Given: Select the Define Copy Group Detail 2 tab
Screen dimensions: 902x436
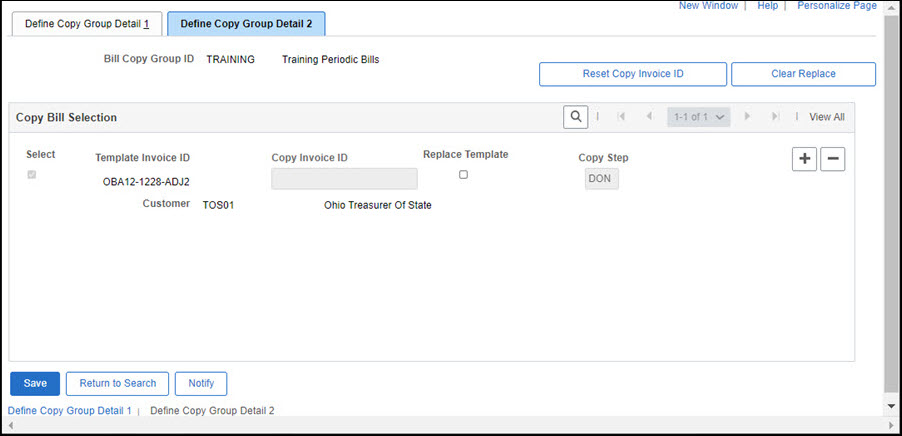Looking at the screenshot, I should pos(246,24).
